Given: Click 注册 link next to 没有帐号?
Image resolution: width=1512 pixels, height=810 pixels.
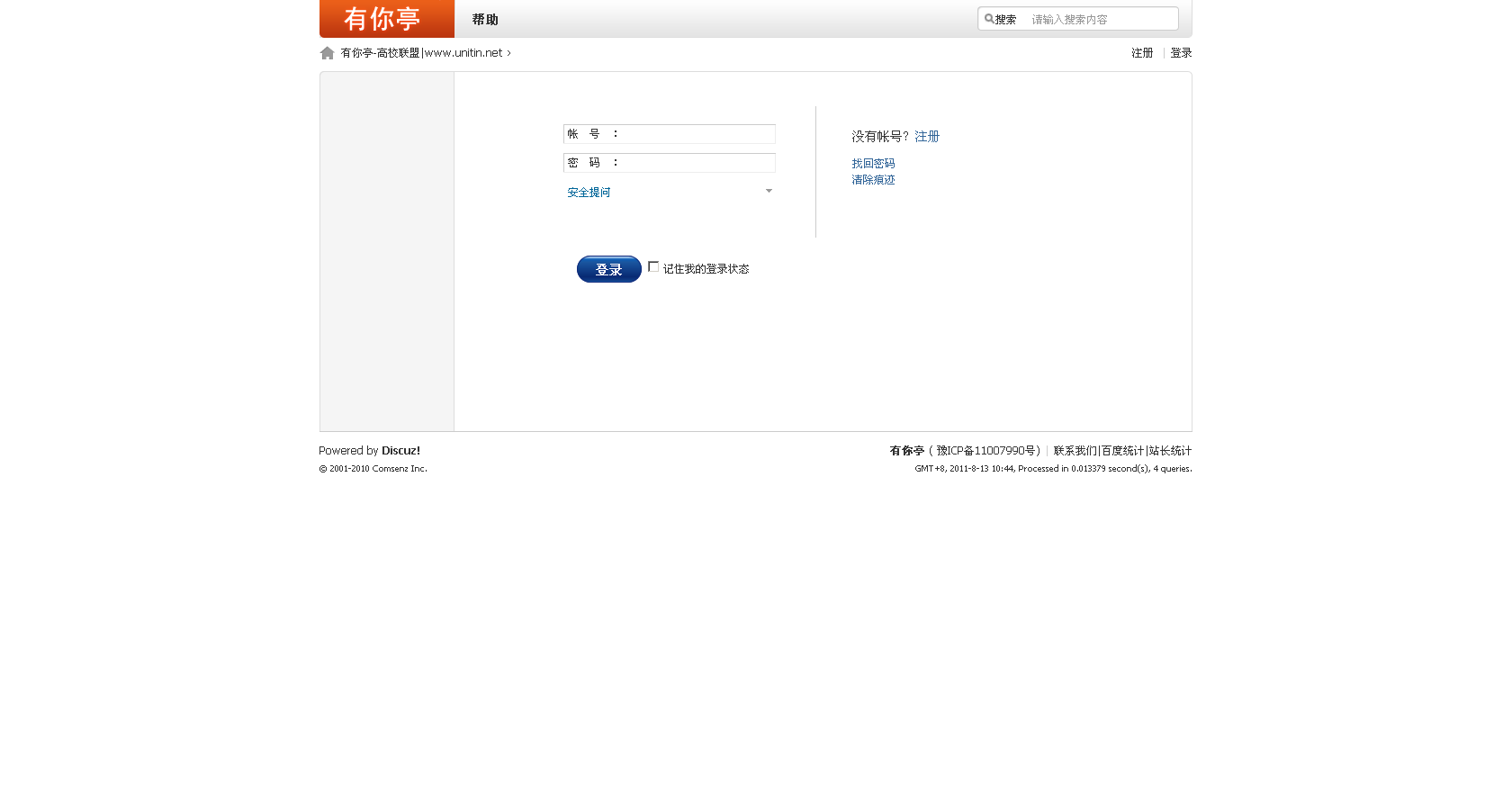Looking at the screenshot, I should pos(927,137).
